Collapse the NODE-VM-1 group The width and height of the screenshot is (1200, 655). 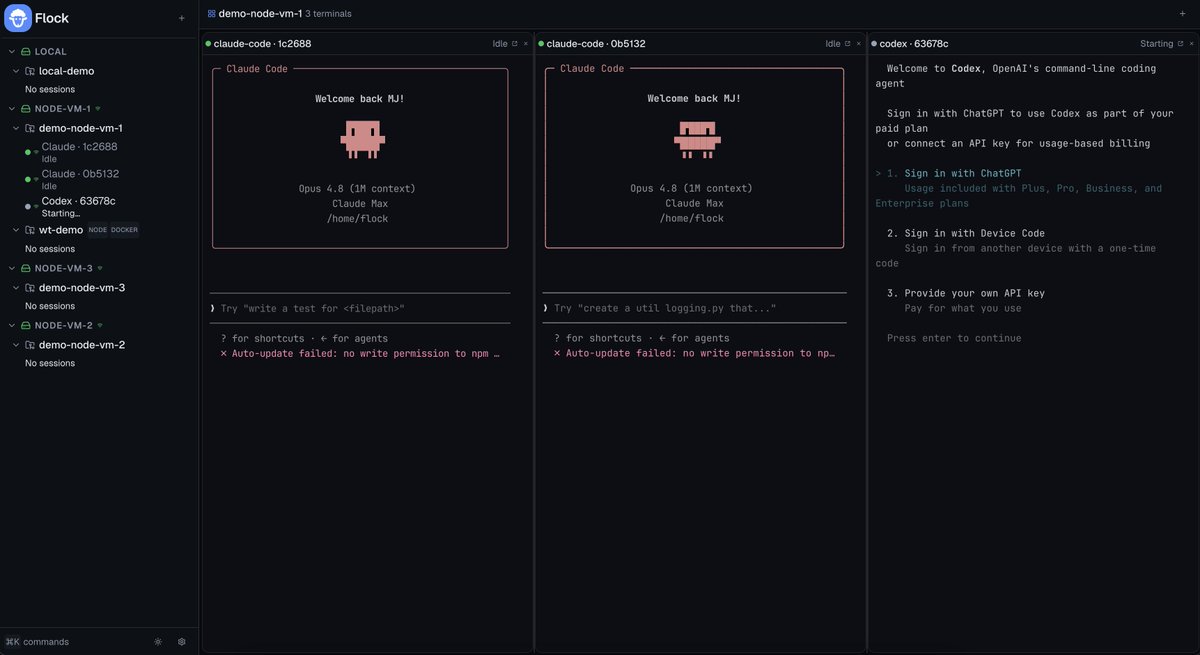point(11,108)
